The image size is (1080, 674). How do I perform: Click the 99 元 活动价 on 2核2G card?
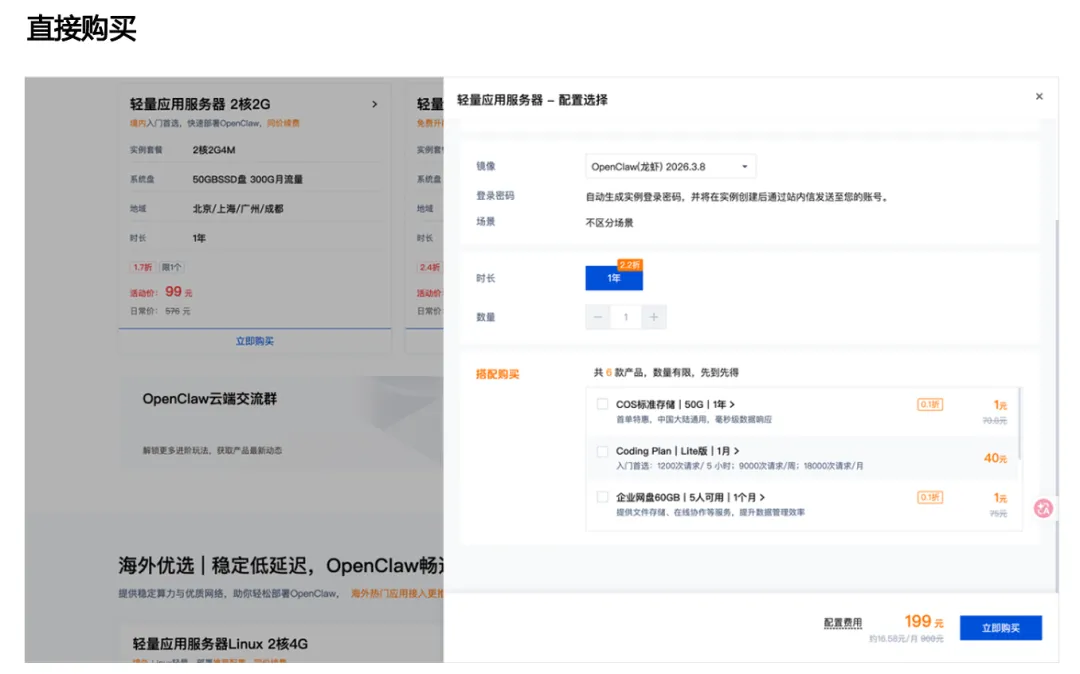tap(178, 292)
